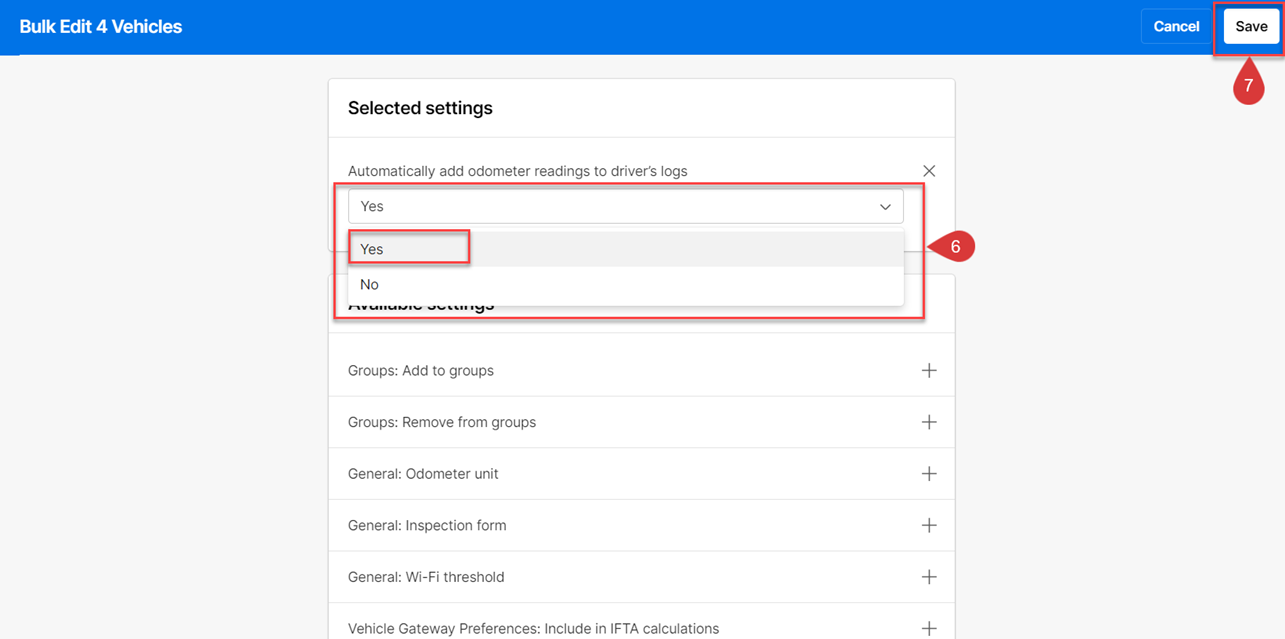The image size is (1285, 639).
Task: Add Include in IFTA calculations plus icon
Action: [929, 628]
